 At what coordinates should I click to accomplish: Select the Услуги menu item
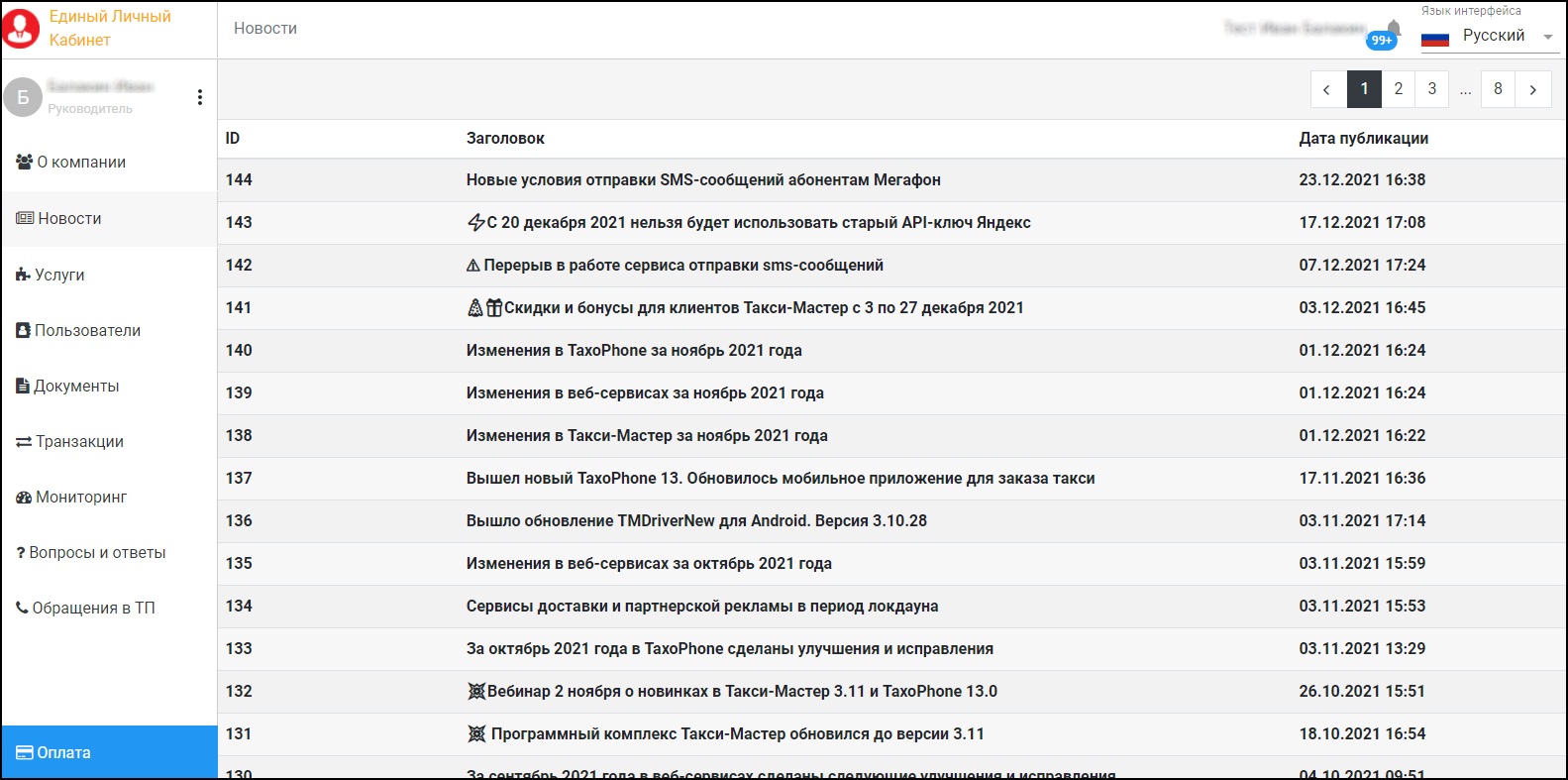pyautogui.click(x=59, y=276)
